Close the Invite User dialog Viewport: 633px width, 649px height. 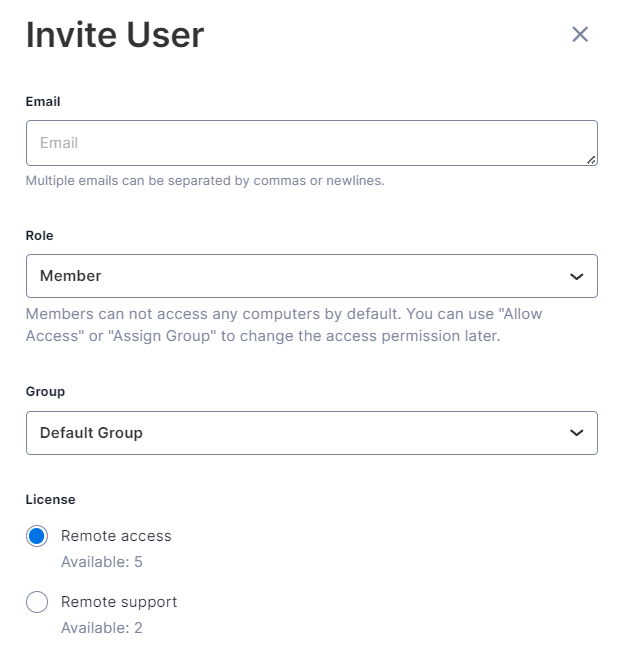[x=580, y=35]
